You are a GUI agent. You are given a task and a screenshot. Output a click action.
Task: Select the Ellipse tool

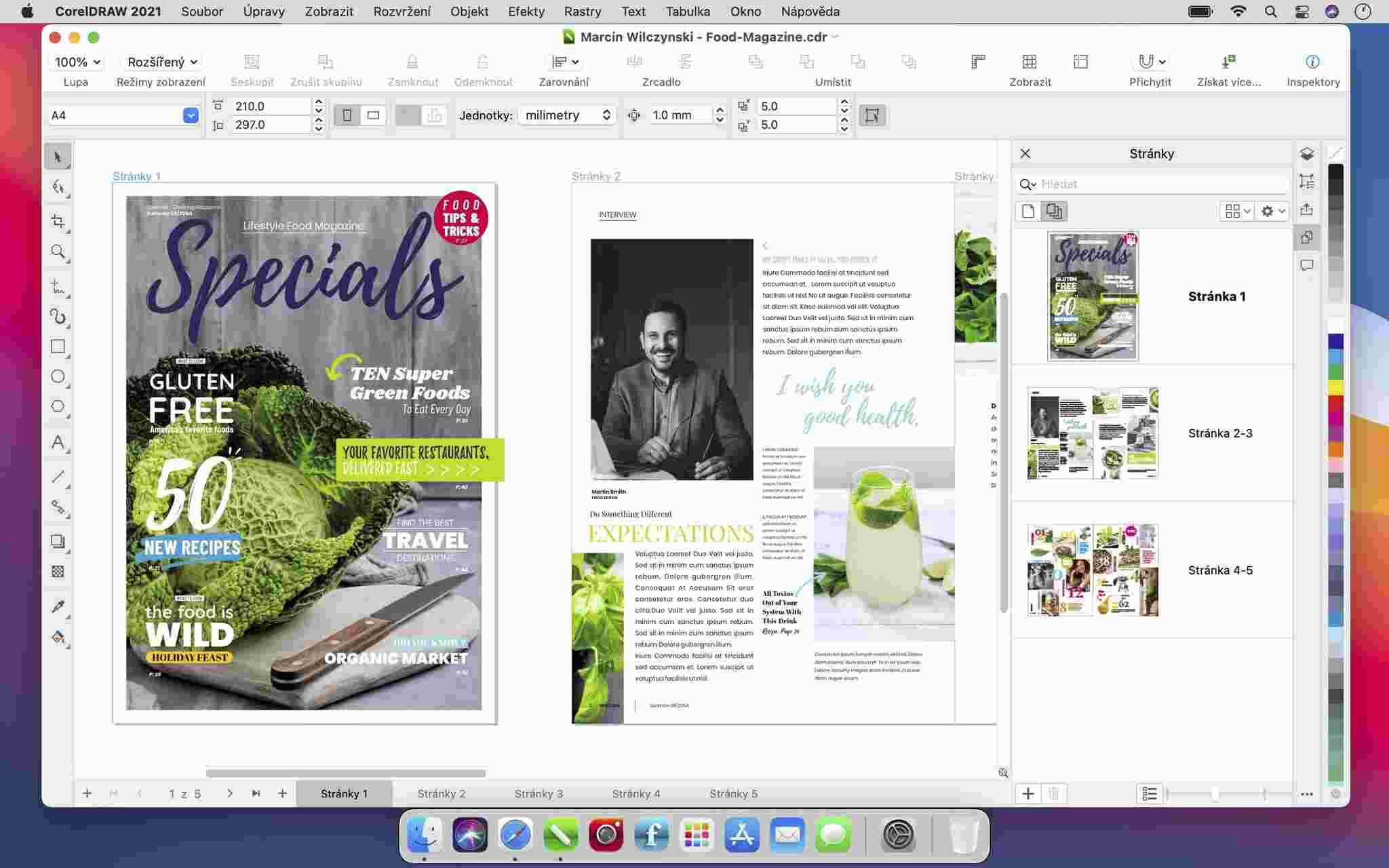[58, 376]
